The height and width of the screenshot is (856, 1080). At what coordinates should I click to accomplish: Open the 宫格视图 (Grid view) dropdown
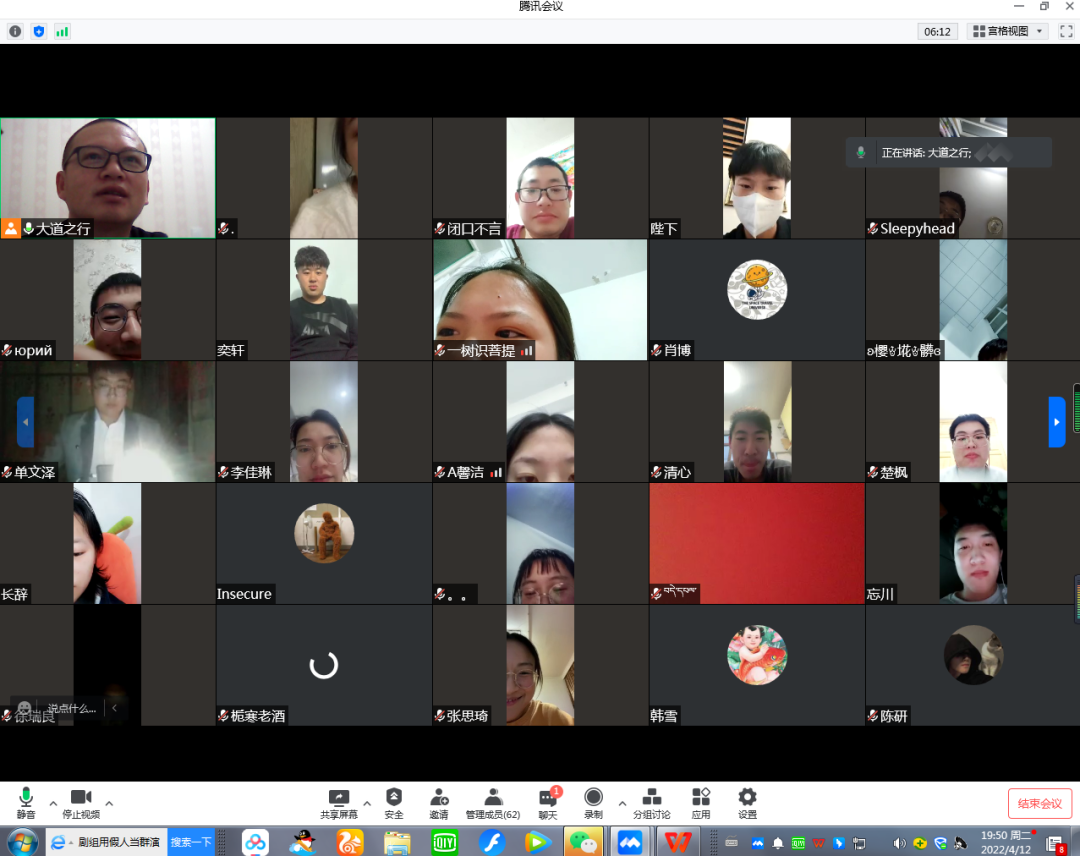pyautogui.click(x=1007, y=31)
